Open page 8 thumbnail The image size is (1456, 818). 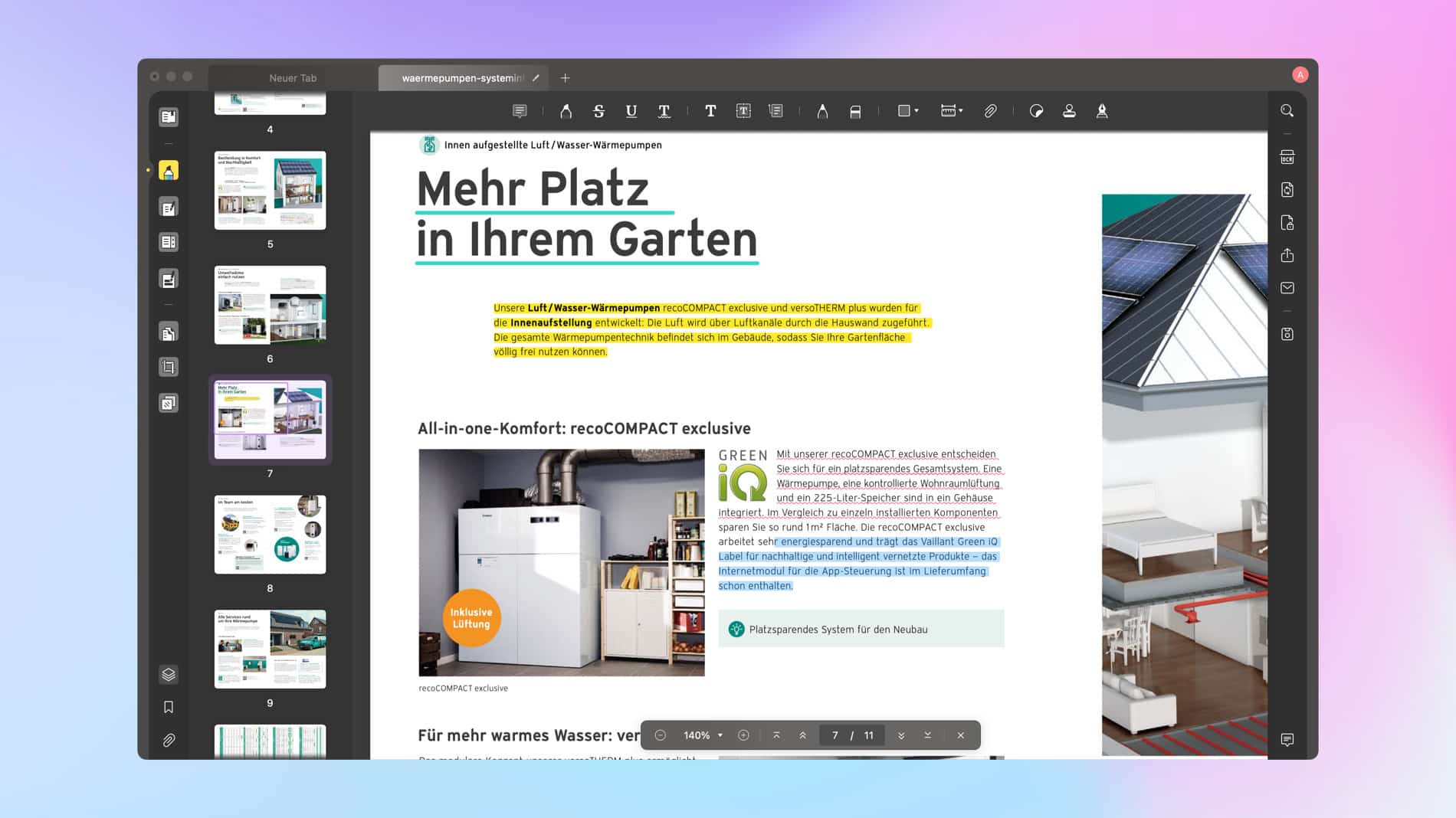270,535
